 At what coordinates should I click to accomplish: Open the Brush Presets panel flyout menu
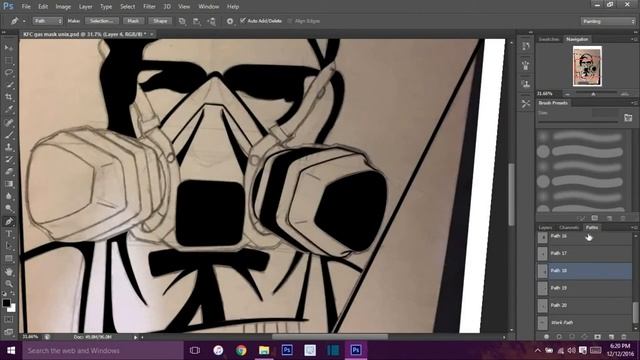(635, 103)
